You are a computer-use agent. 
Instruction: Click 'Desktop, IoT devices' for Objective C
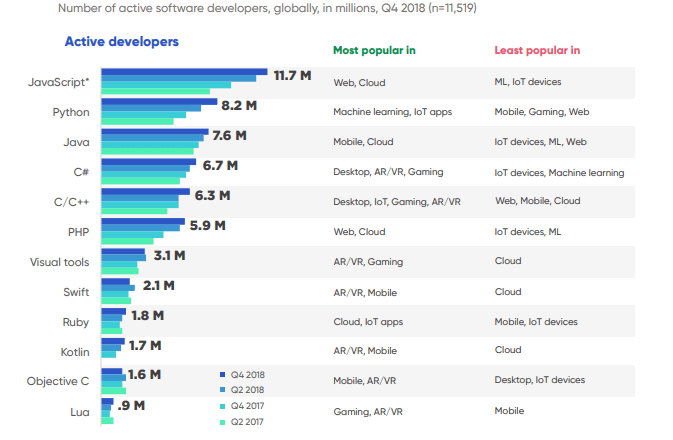pos(540,380)
